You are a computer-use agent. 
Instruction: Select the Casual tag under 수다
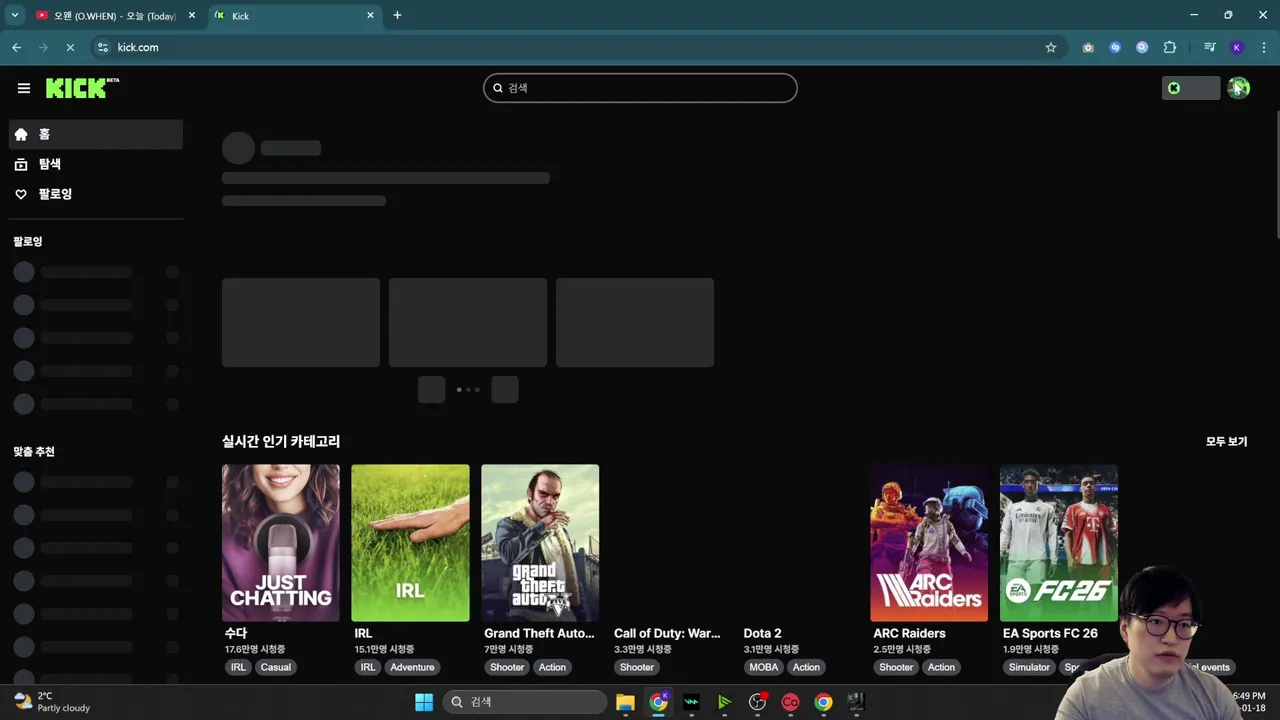(276, 667)
